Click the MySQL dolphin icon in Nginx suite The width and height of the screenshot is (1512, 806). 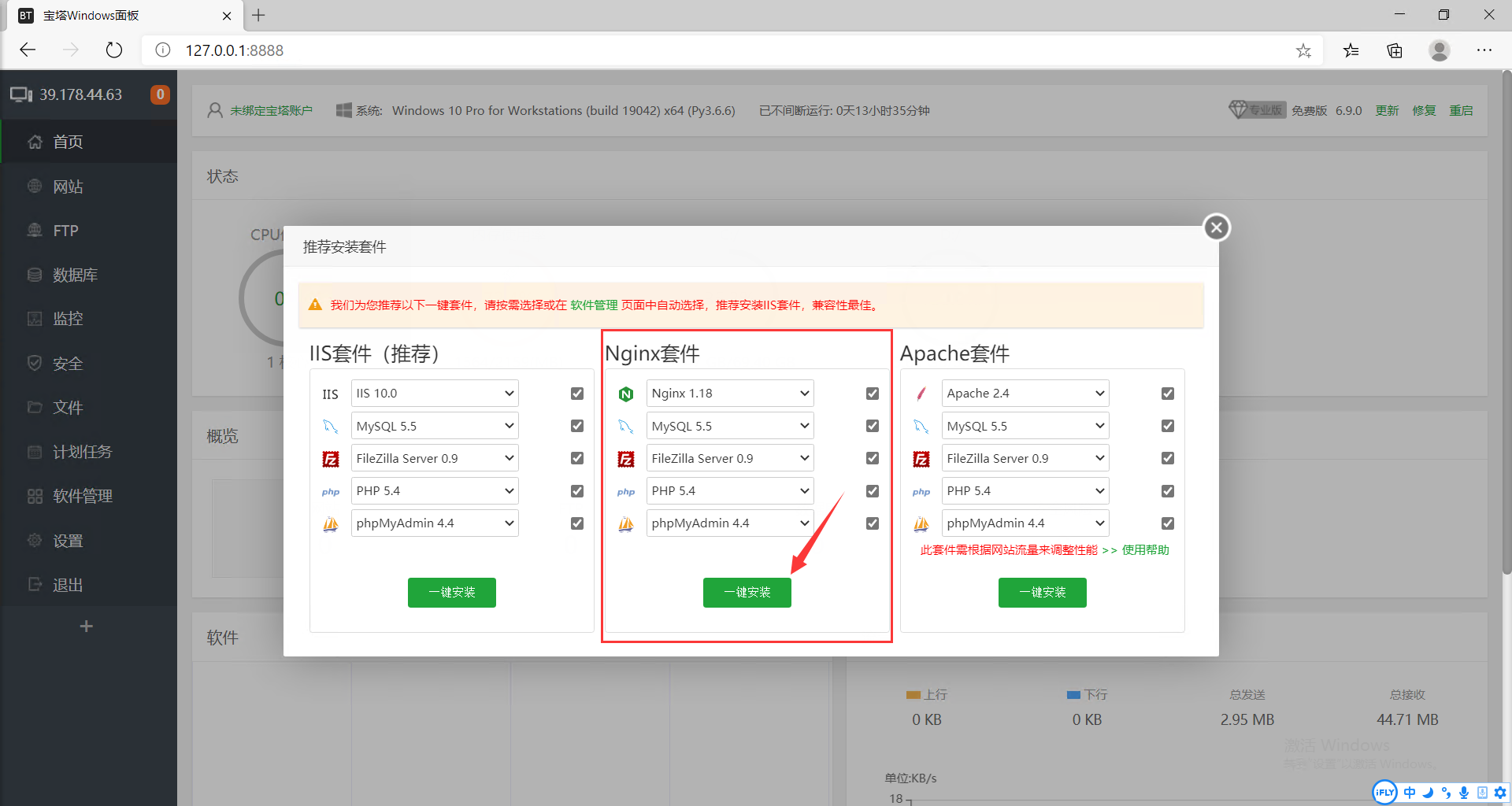point(626,427)
